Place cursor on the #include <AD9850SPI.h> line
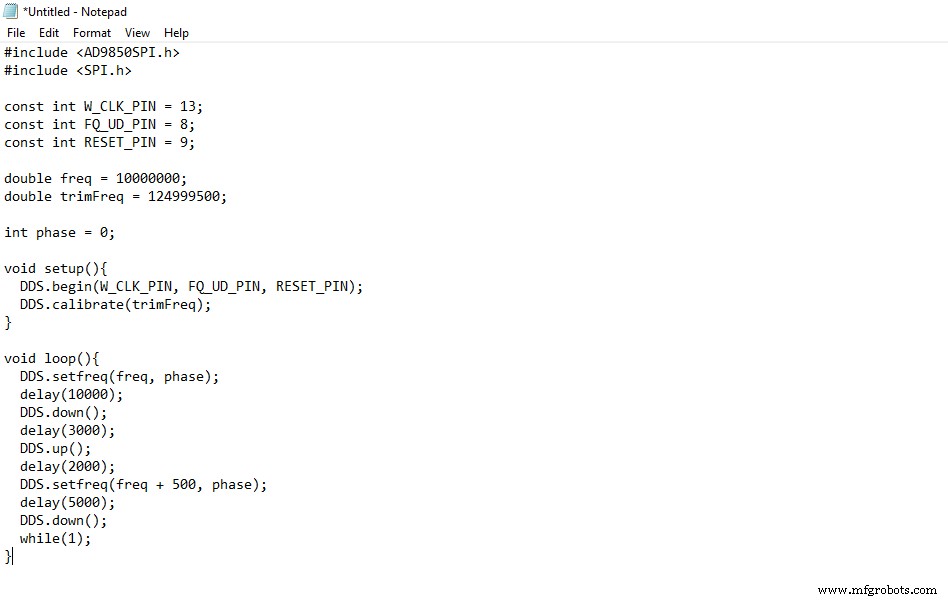Viewport: 948px width, 600px height. coord(92,52)
